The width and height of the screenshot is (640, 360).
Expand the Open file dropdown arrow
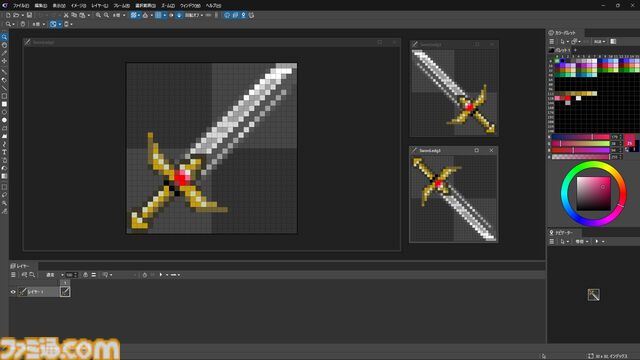(x=22, y=15)
